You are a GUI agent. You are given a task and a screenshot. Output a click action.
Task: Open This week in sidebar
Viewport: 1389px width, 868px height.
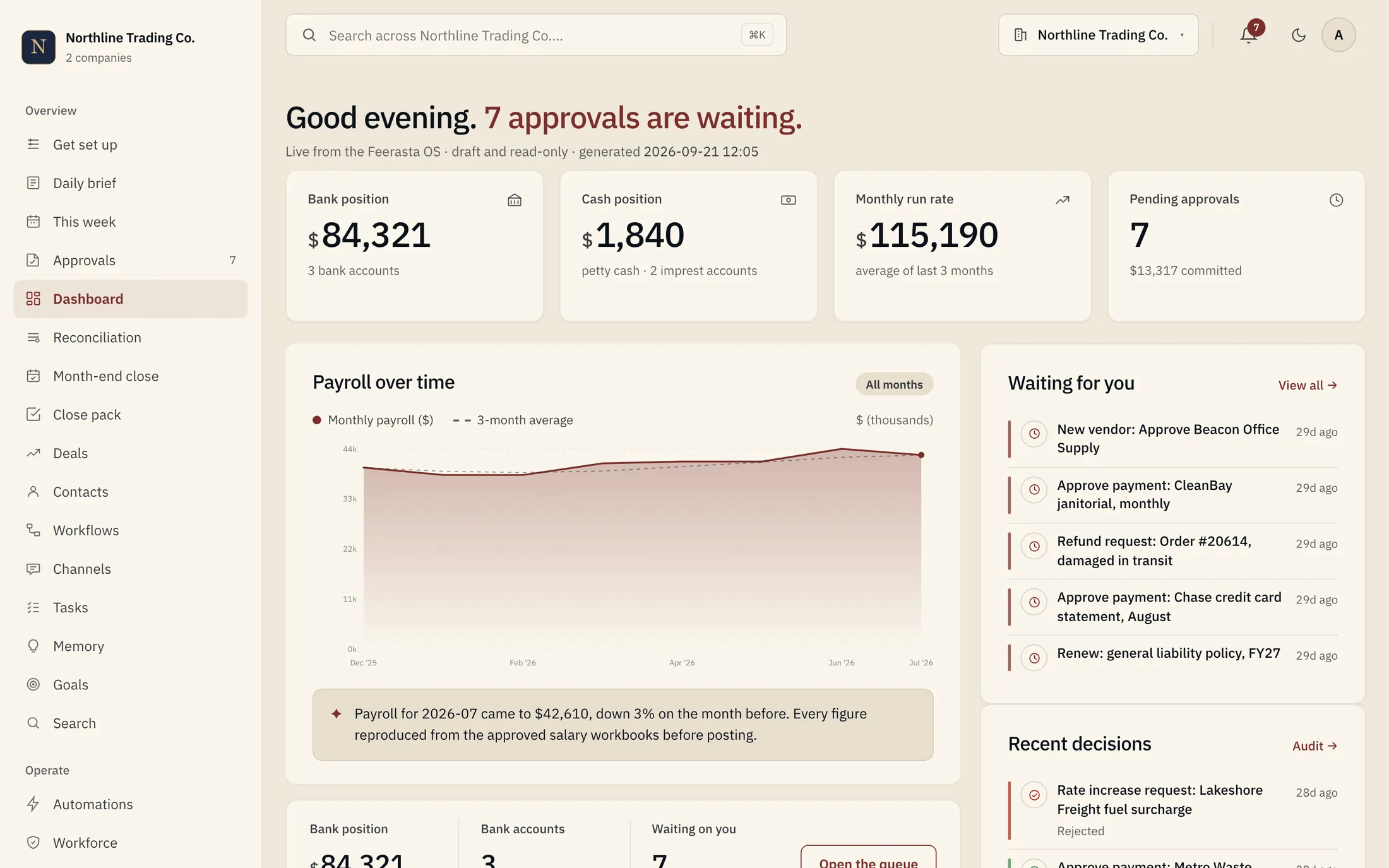[x=131, y=222]
